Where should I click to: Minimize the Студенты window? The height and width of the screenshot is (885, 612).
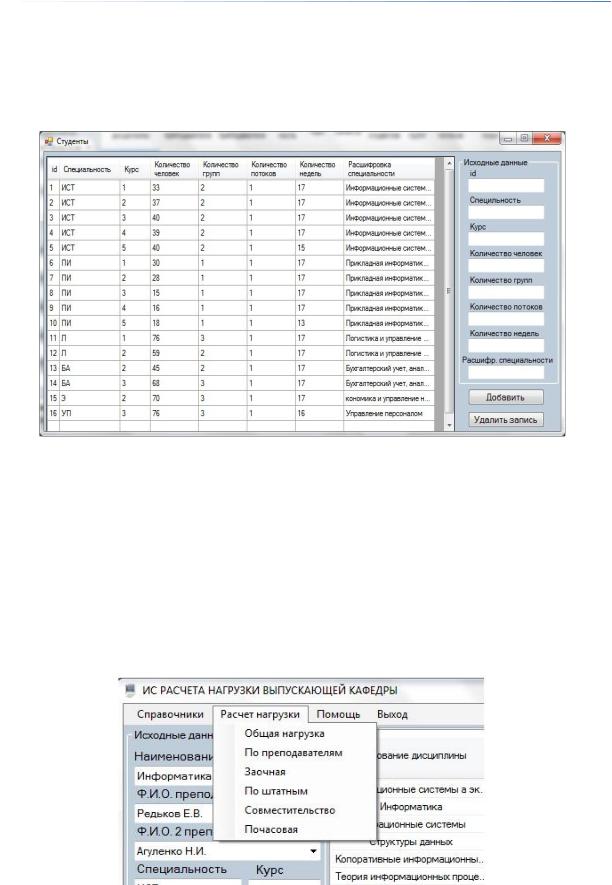tap(508, 139)
